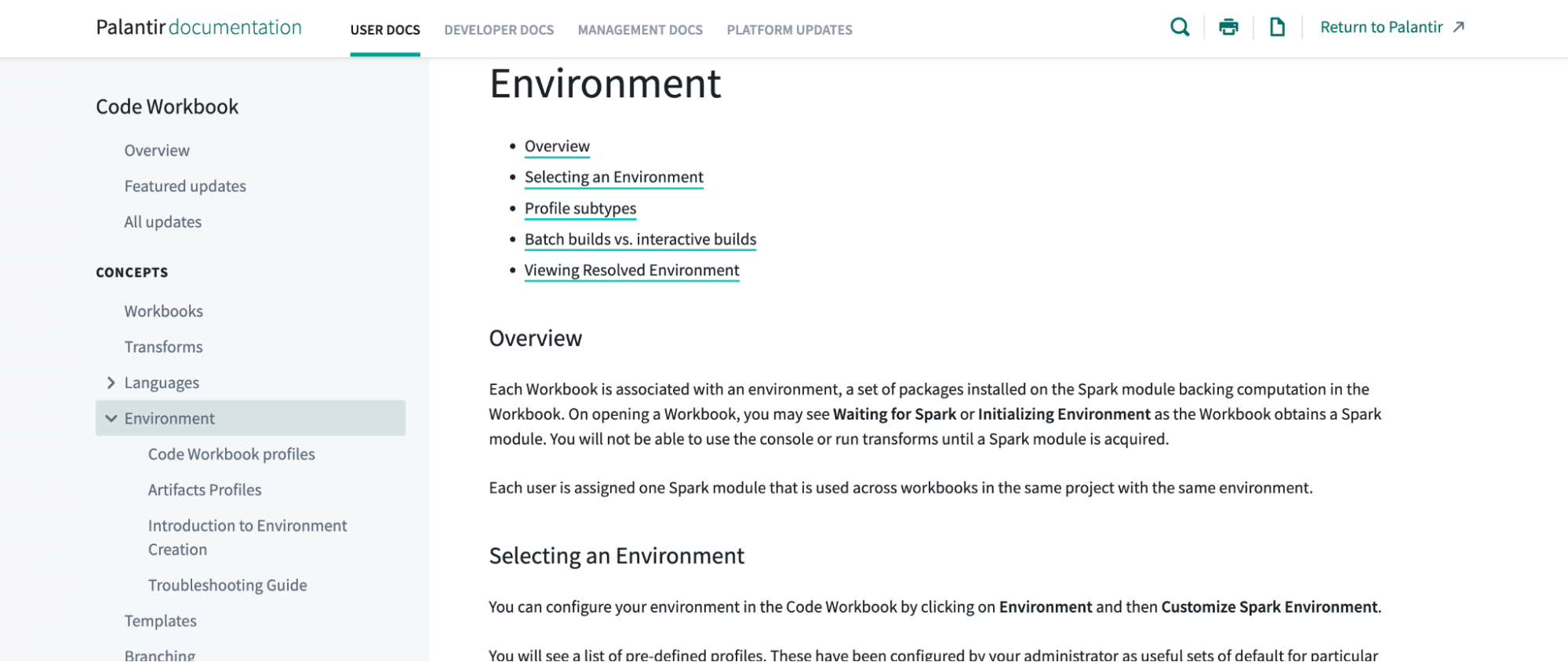Click the Palantir documentation logo
The image size is (1568, 662).
198,27
